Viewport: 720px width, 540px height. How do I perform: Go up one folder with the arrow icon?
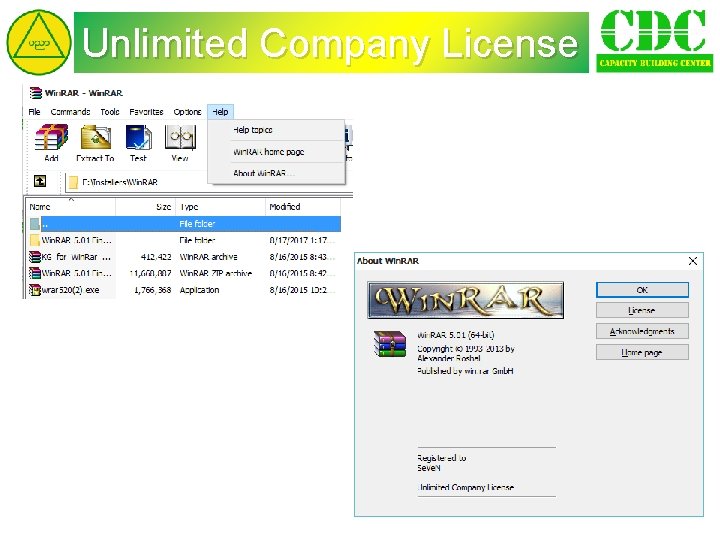(40, 181)
